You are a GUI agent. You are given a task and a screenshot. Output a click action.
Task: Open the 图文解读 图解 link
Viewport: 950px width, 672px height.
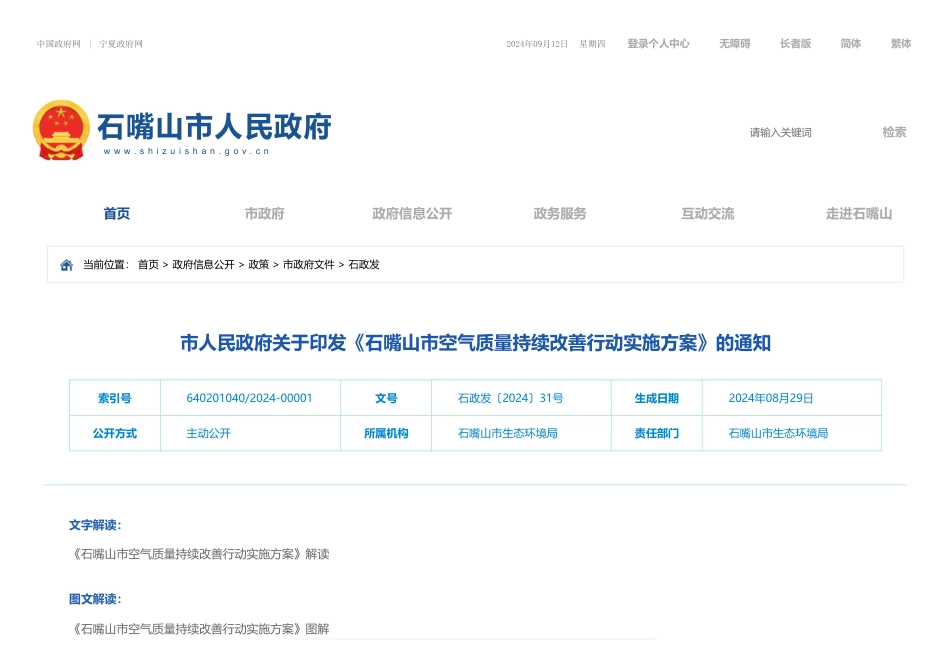[201, 629]
